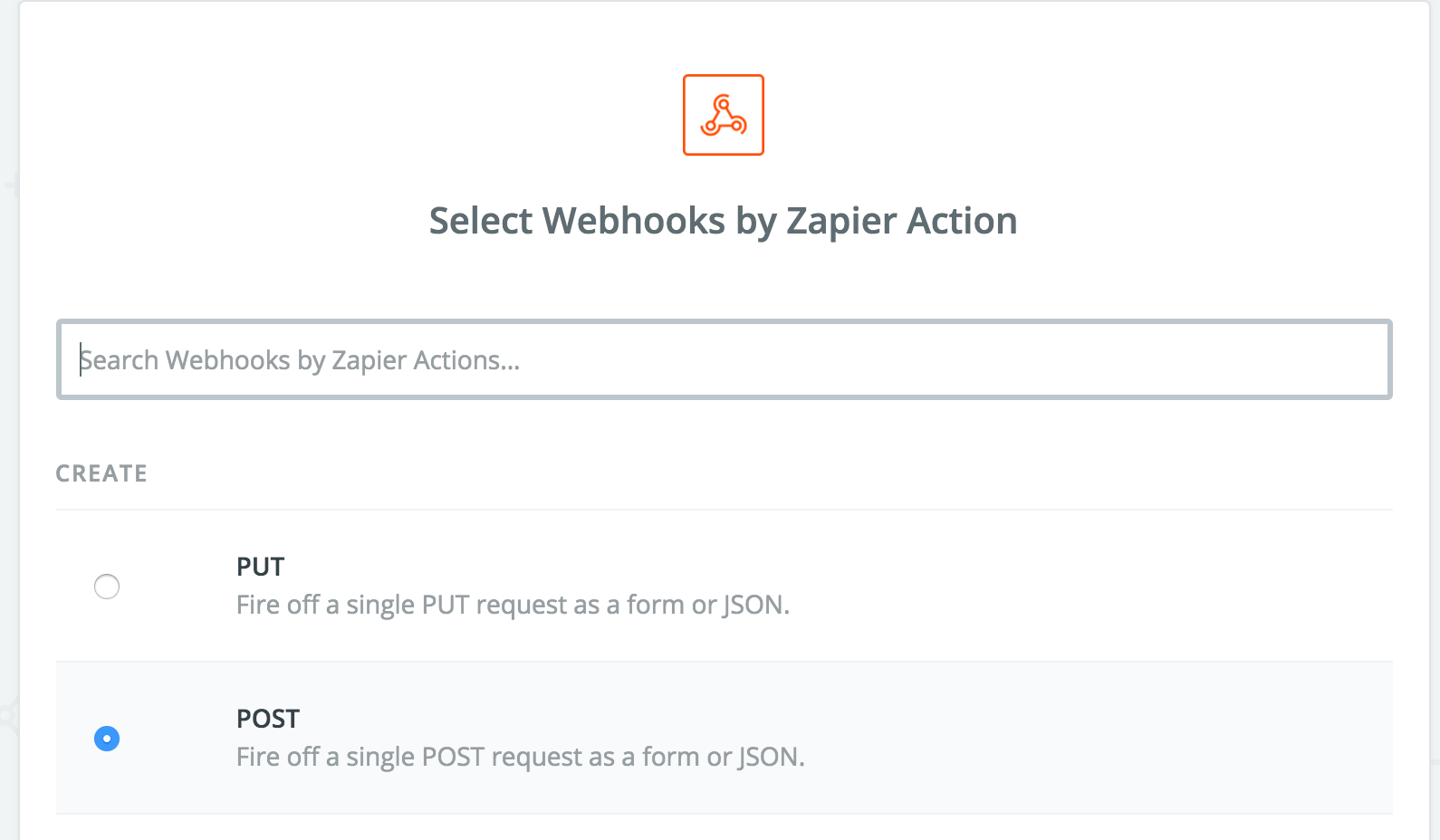The height and width of the screenshot is (840, 1440).
Task: Click the word Webhooks in the page heading
Action: pos(633,221)
